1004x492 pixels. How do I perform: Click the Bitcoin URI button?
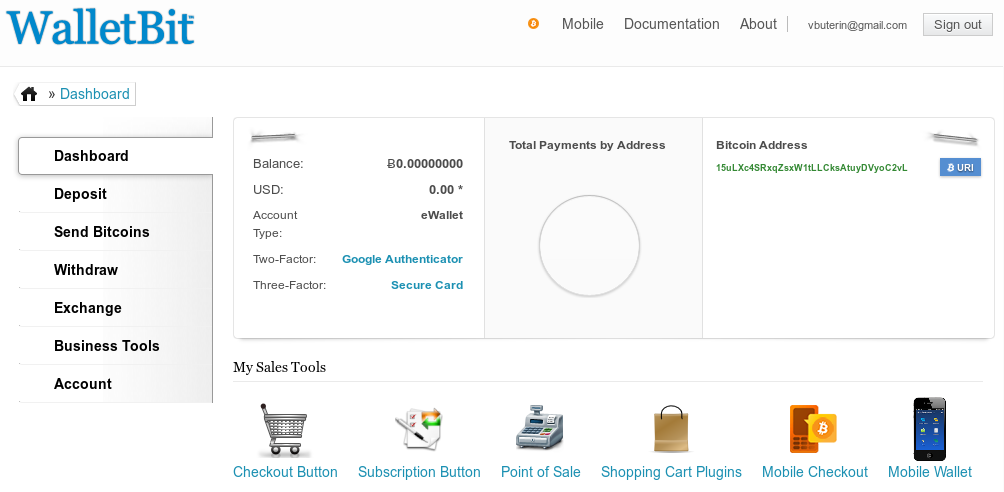pyautogui.click(x=960, y=167)
